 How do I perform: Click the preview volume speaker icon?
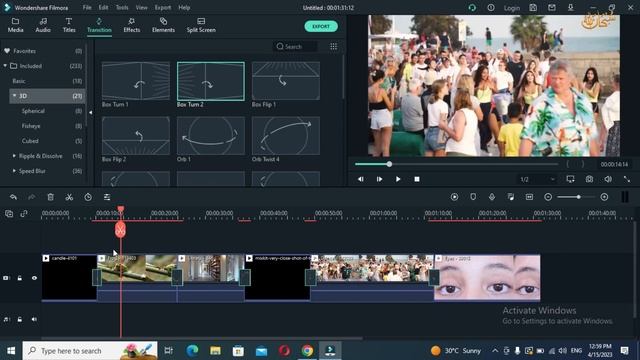point(608,179)
